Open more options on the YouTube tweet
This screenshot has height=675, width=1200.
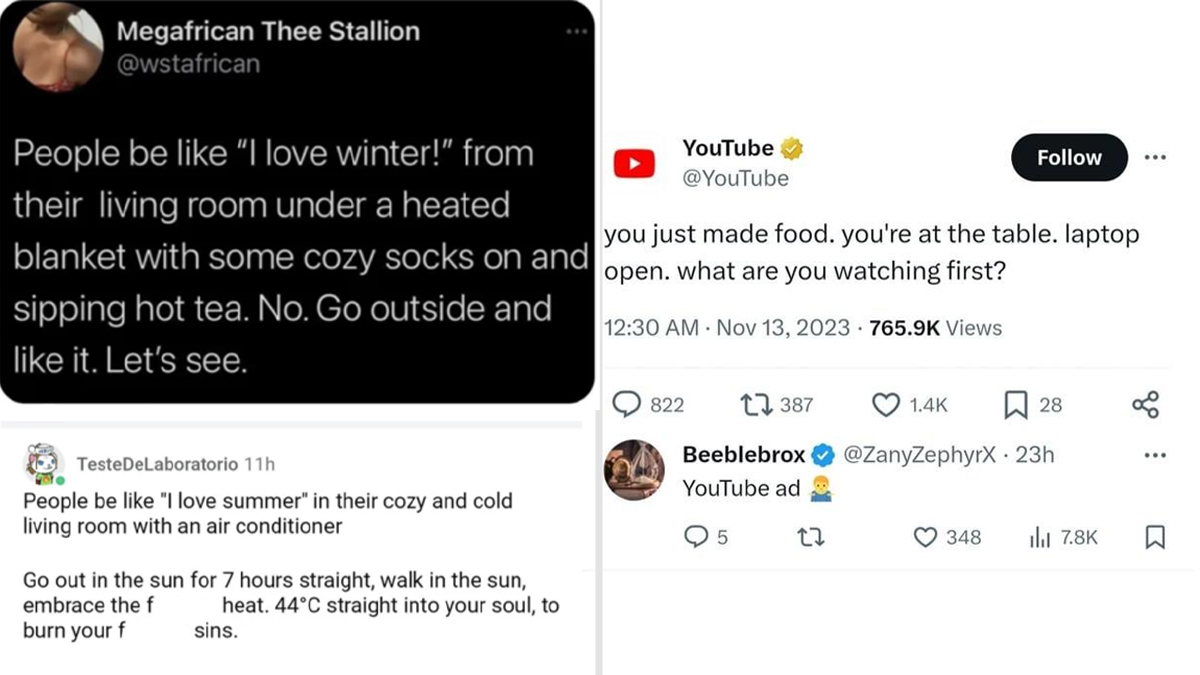[x=1155, y=157]
